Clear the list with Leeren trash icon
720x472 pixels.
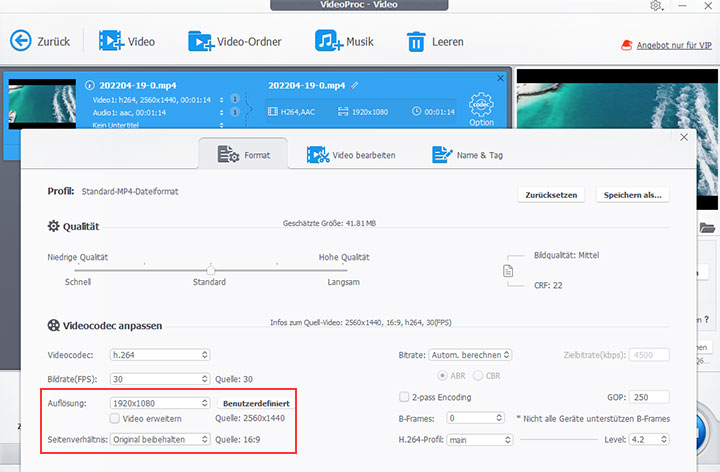pyautogui.click(x=415, y=41)
